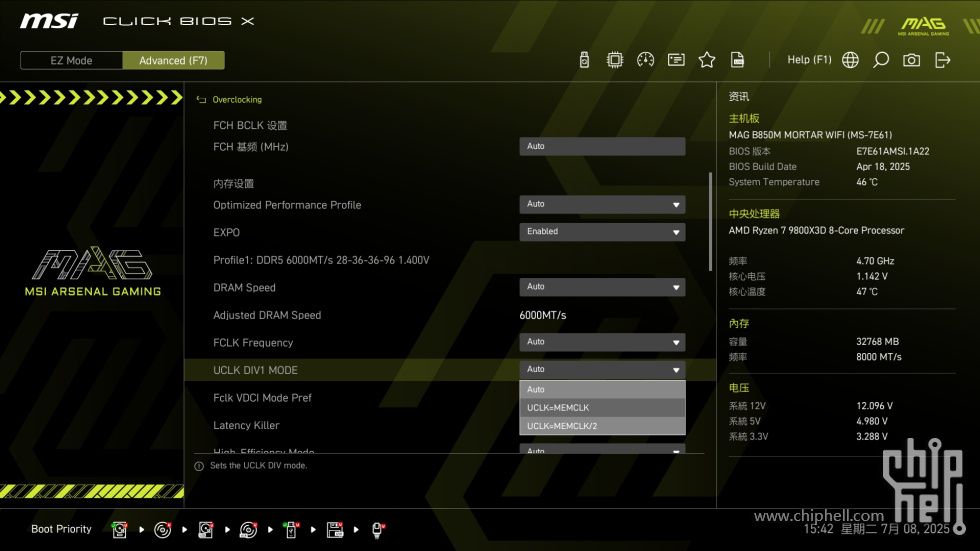
Task: Open Help (F1)
Action: coord(809,59)
